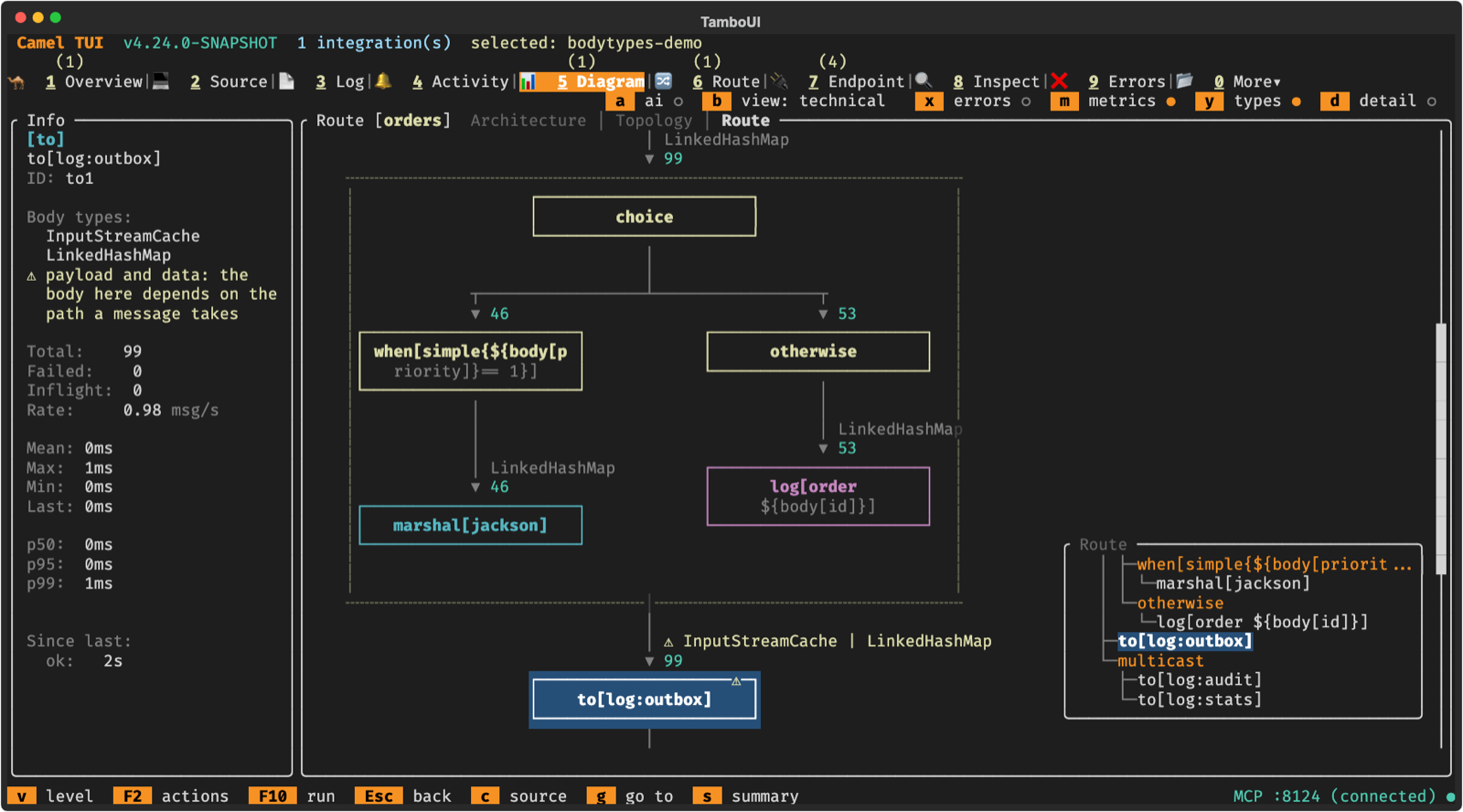Click the bell icon in the tab bar
The image size is (1463, 812).
click(x=384, y=81)
